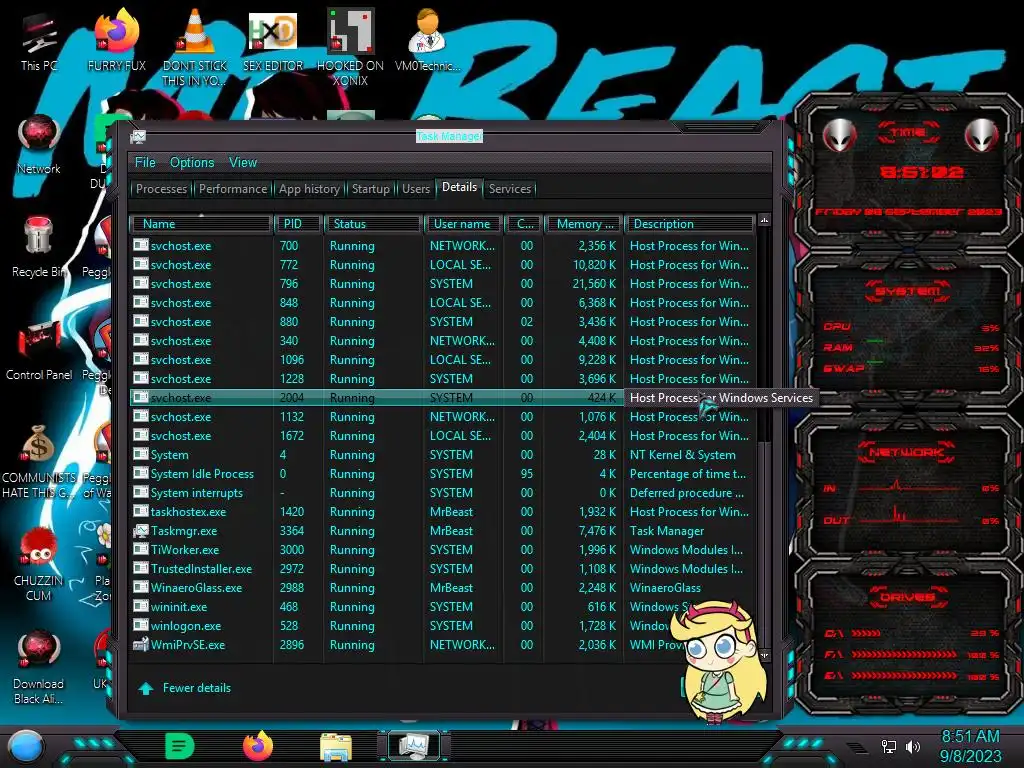Click the Task Manager title bar icon
The width and height of the screenshot is (1024, 768).
[138, 136]
